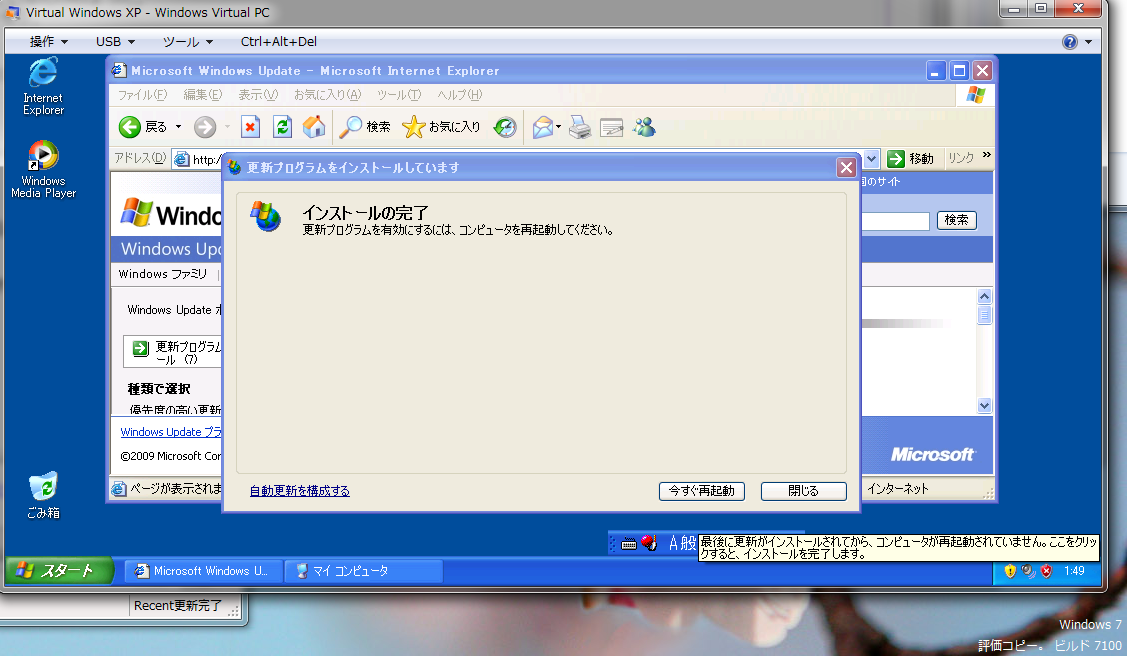1127x656 pixels.
Task: Click the red IME tool icon in the language bar
Action: click(649, 543)
